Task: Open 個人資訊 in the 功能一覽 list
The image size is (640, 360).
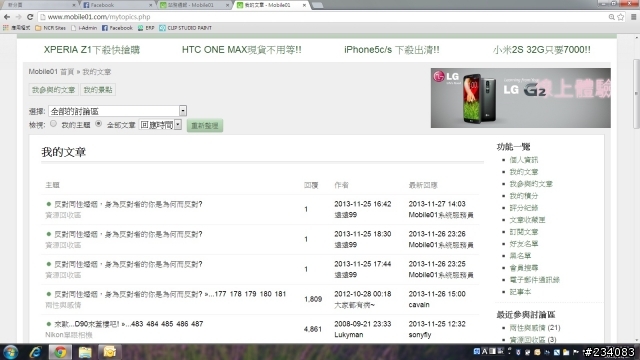Action: [524, 160]
